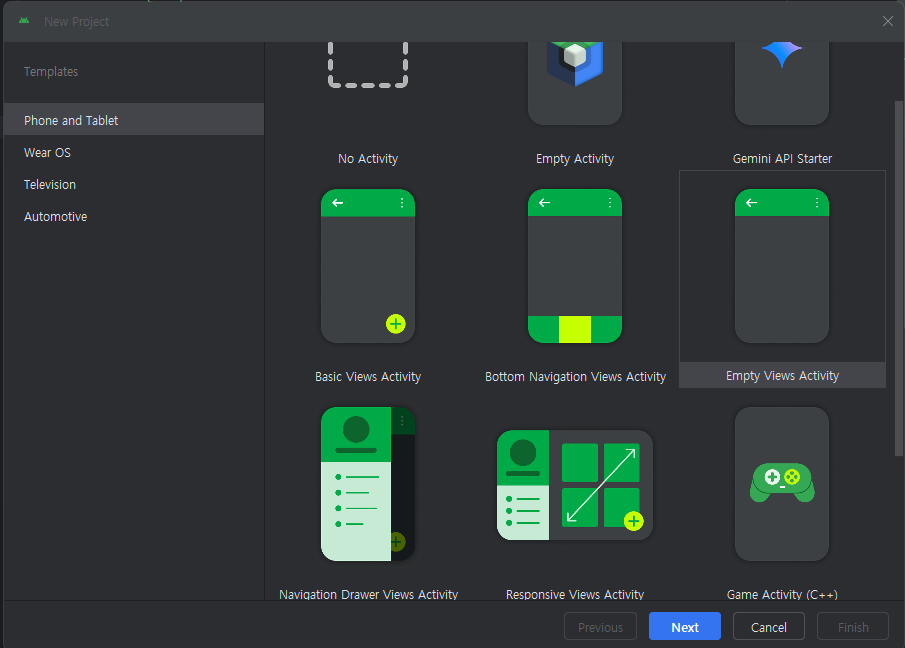
Task: Choose the Bottom Navigation Views Activity icon
Action: 575,266
